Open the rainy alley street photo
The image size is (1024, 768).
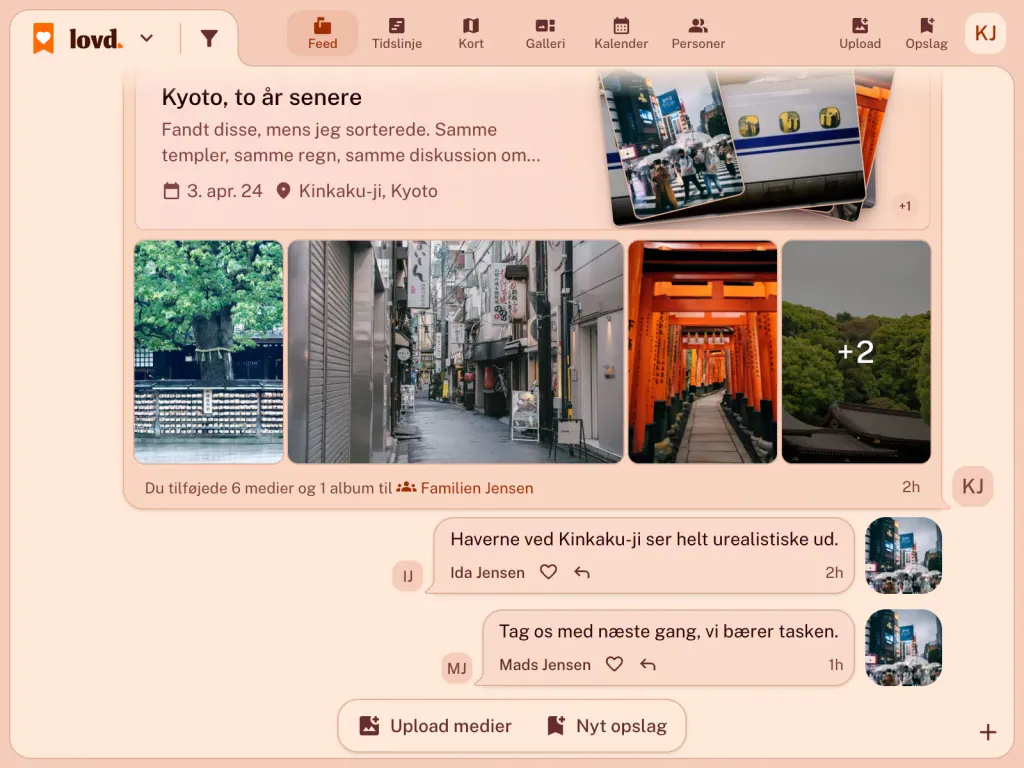tap(455, 352)
